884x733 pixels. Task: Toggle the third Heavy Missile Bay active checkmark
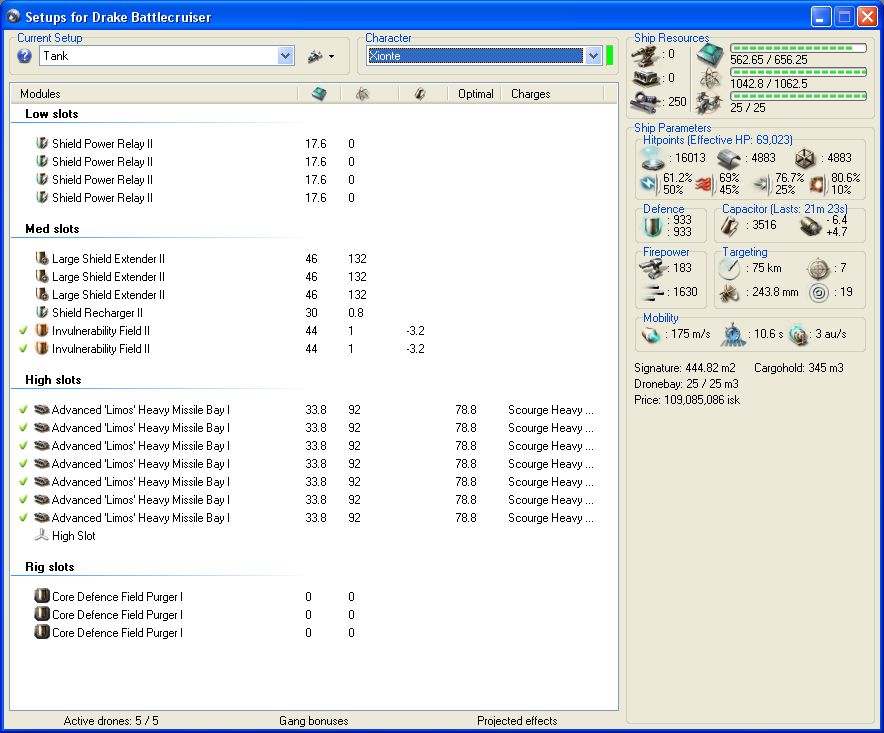click(x=23, y=446)
